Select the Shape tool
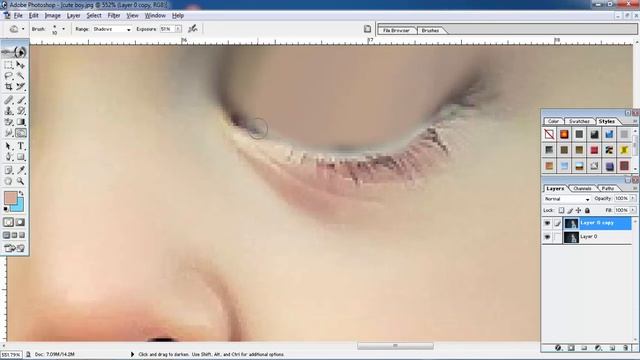The width and height of the screenshot is (640, 360). point(20,157)
